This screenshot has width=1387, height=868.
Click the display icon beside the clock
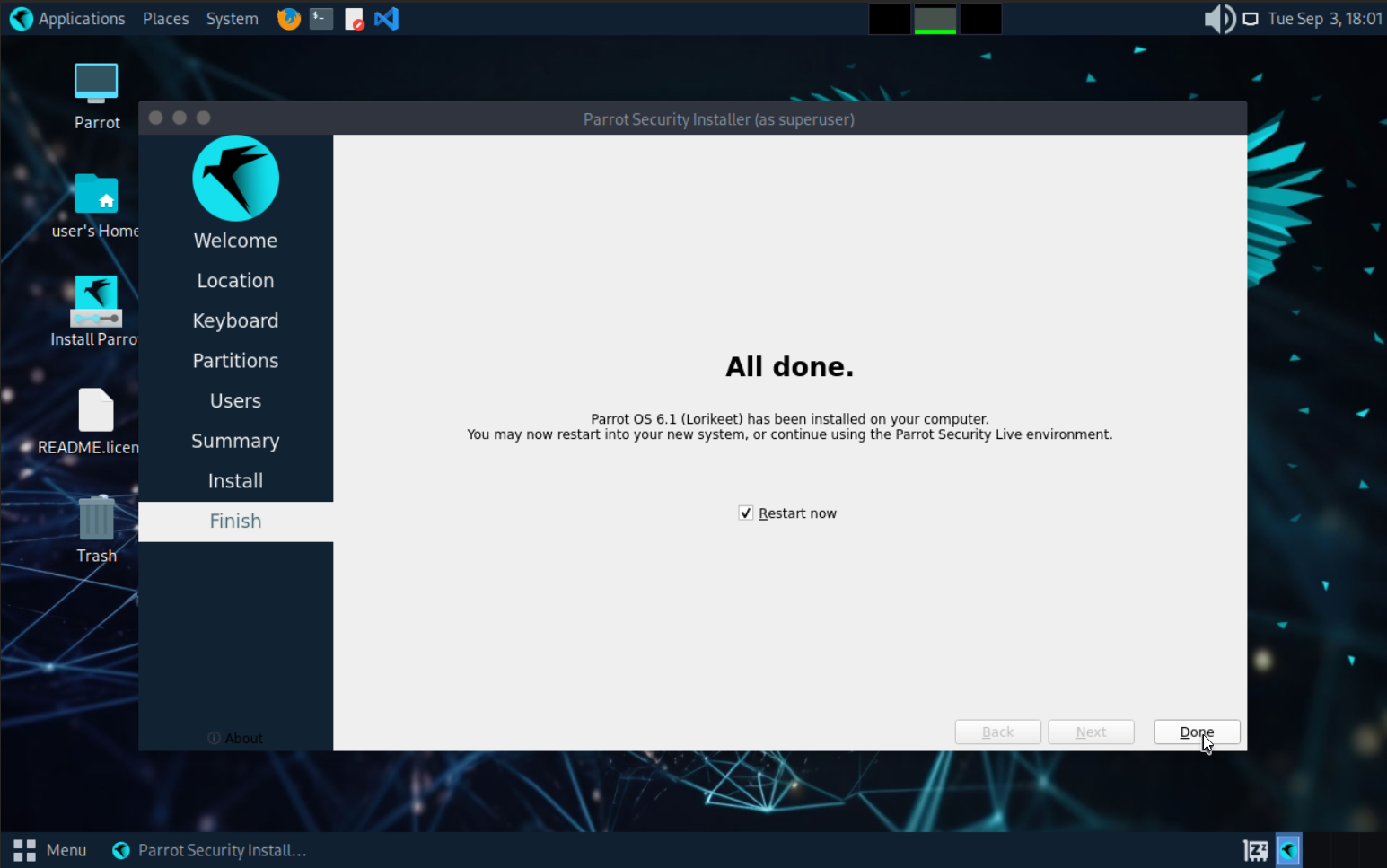pos(1251,19)
